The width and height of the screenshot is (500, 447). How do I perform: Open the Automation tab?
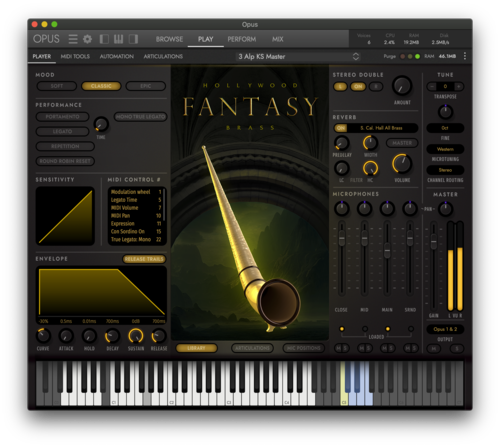coord(117,56)
